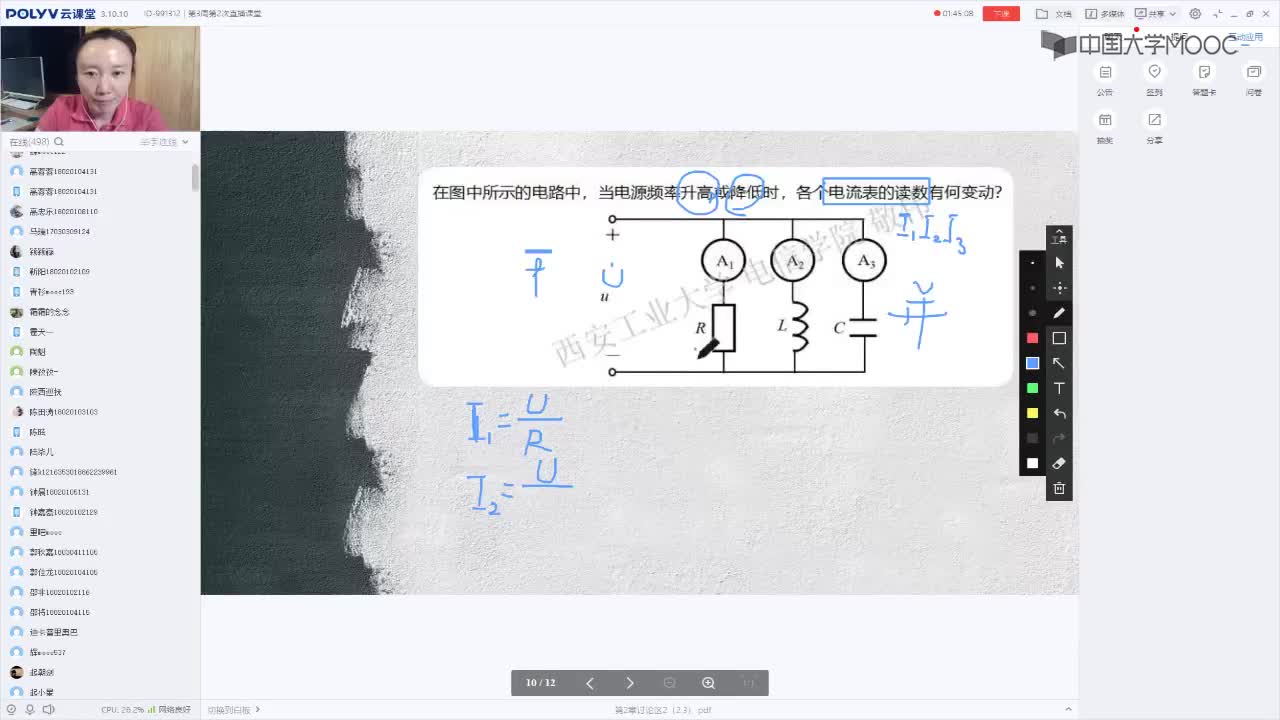The image size is (1280, 720).
Task: Open the 共享 share dropdown
Action: tap(1155, 14)
